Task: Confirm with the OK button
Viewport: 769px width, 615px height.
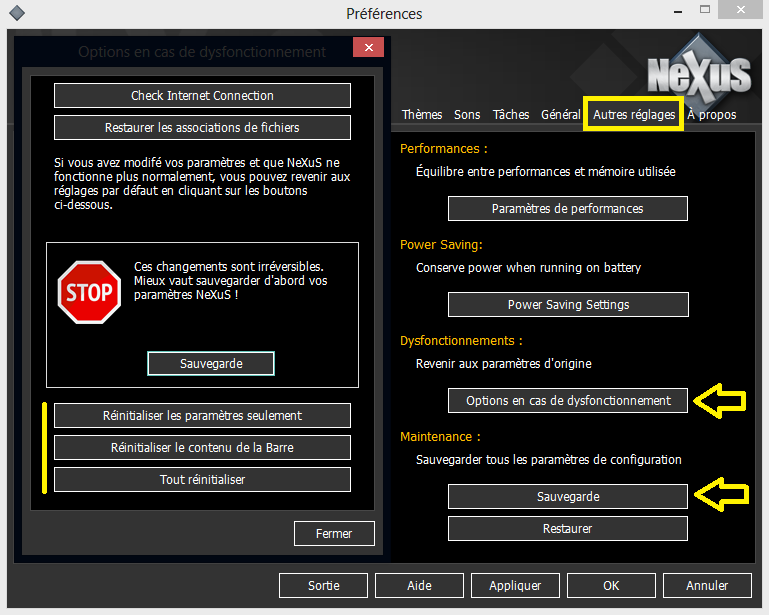Action: 611,586
